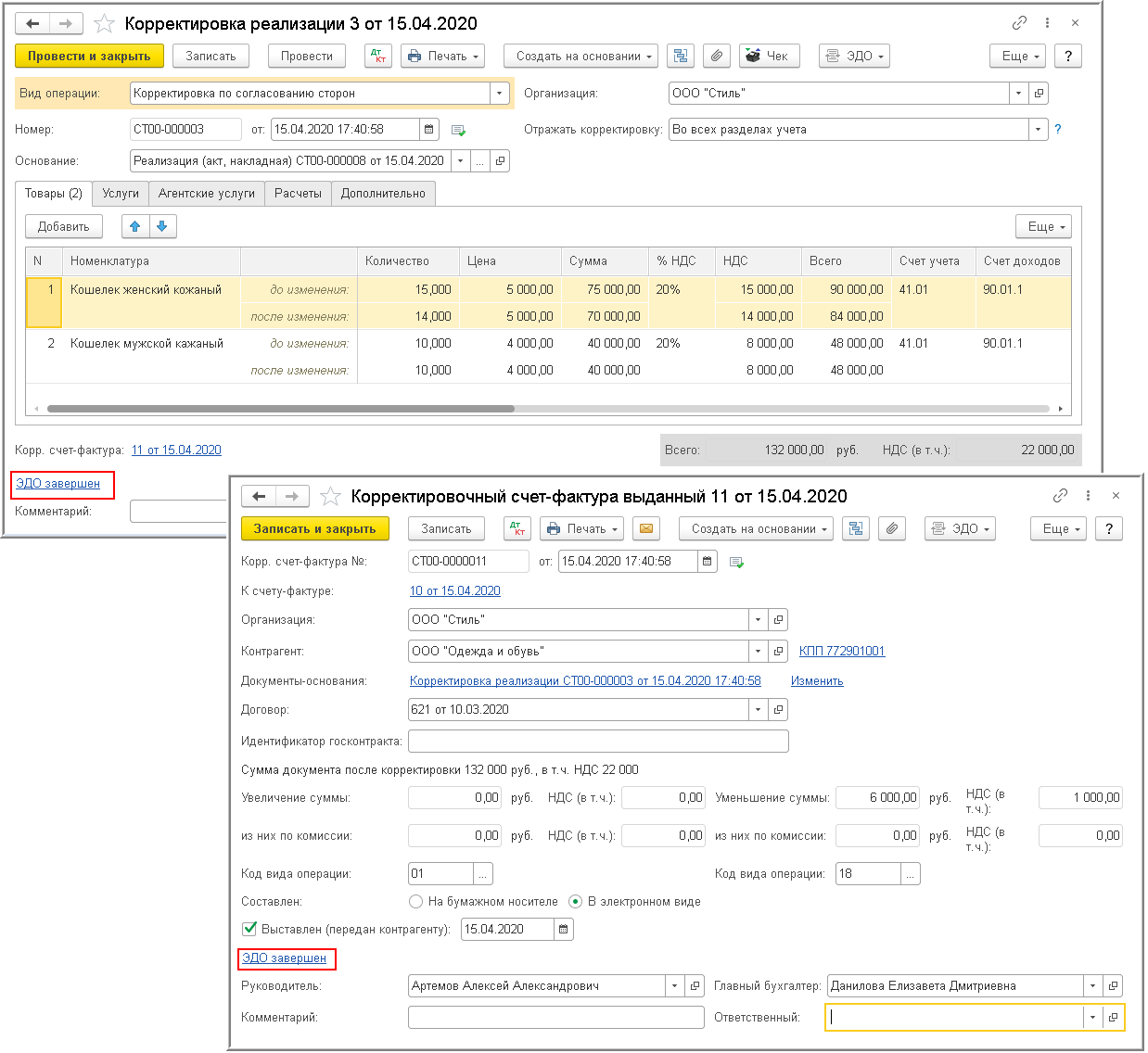Click the paperclip attachments icon in Корректировка реализации
The width and height of the screenshot is (1148, 1053).
click(x=716, y=57)
